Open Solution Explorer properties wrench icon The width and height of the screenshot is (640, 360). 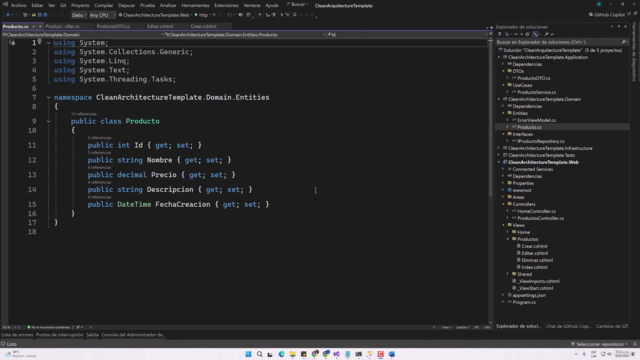[x=546, y=34]
